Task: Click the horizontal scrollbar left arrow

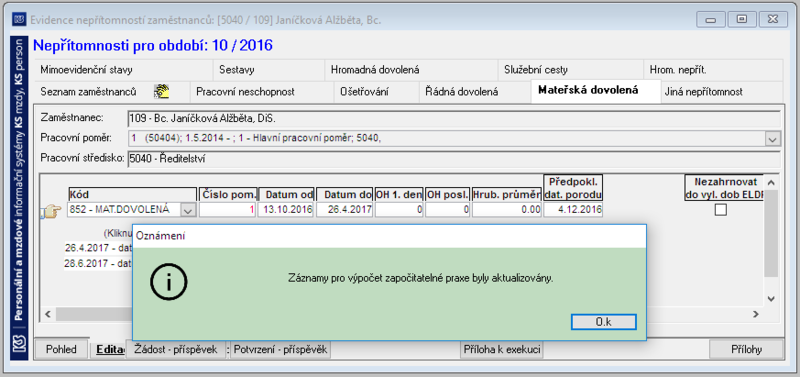Action: click(48, 314)
